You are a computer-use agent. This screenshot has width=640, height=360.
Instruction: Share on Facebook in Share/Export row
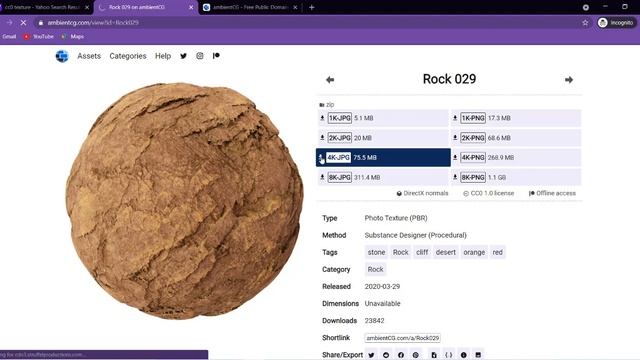401,355
